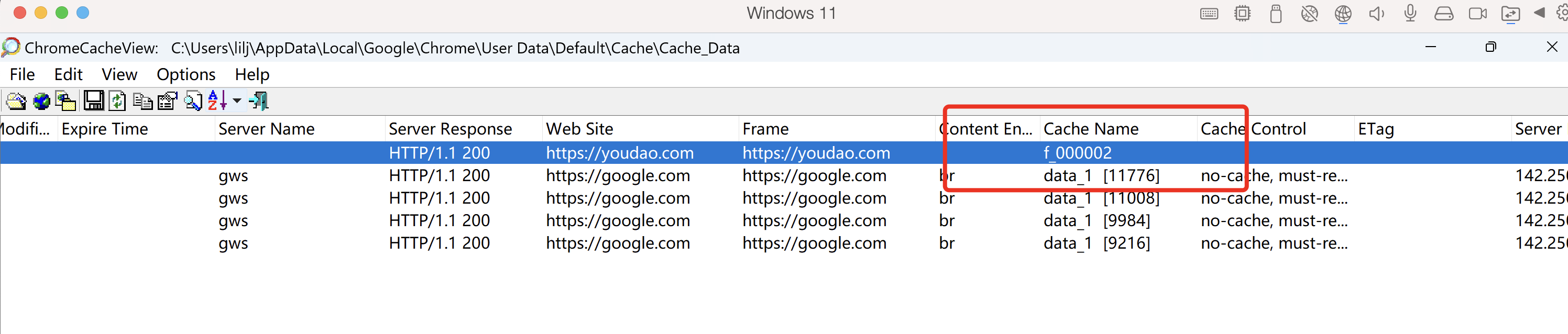Save selected items with the floppy disk icon
The image size is (1568, 334).
(93, 101)
